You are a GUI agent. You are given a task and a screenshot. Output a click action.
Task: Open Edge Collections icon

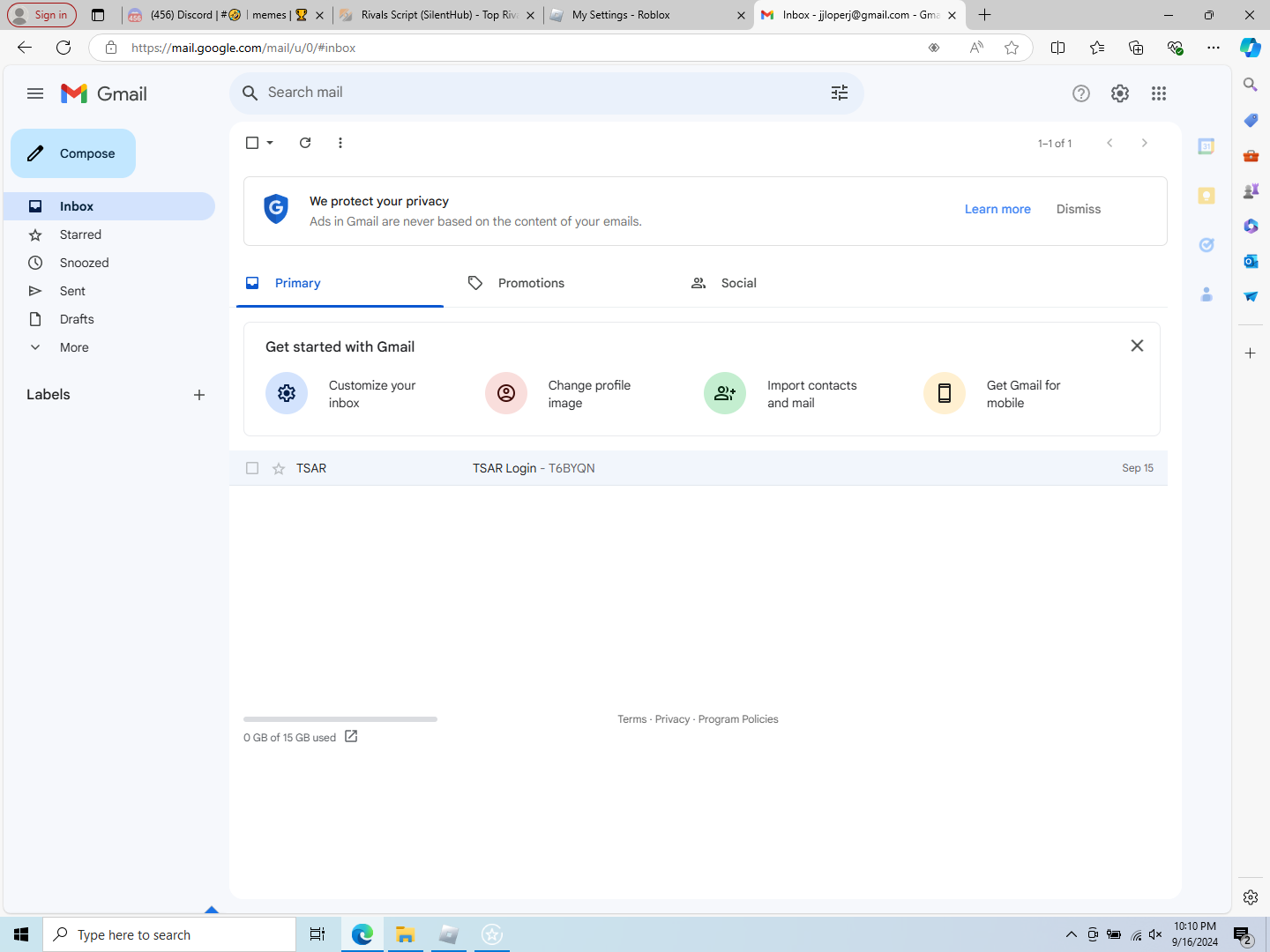coord(1136,48)
